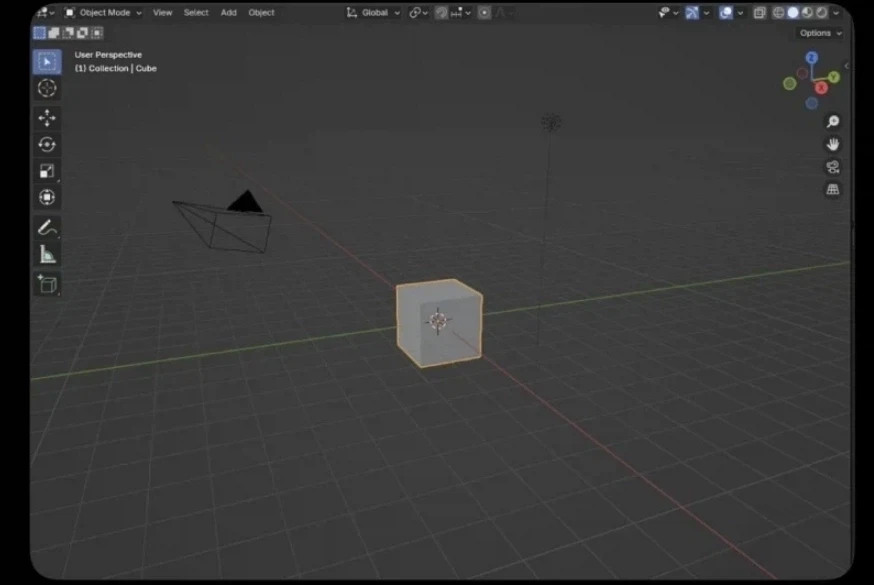Open the shading options dropdown arrow
This screenshot has height=585, width=874.
coord(836,13)
